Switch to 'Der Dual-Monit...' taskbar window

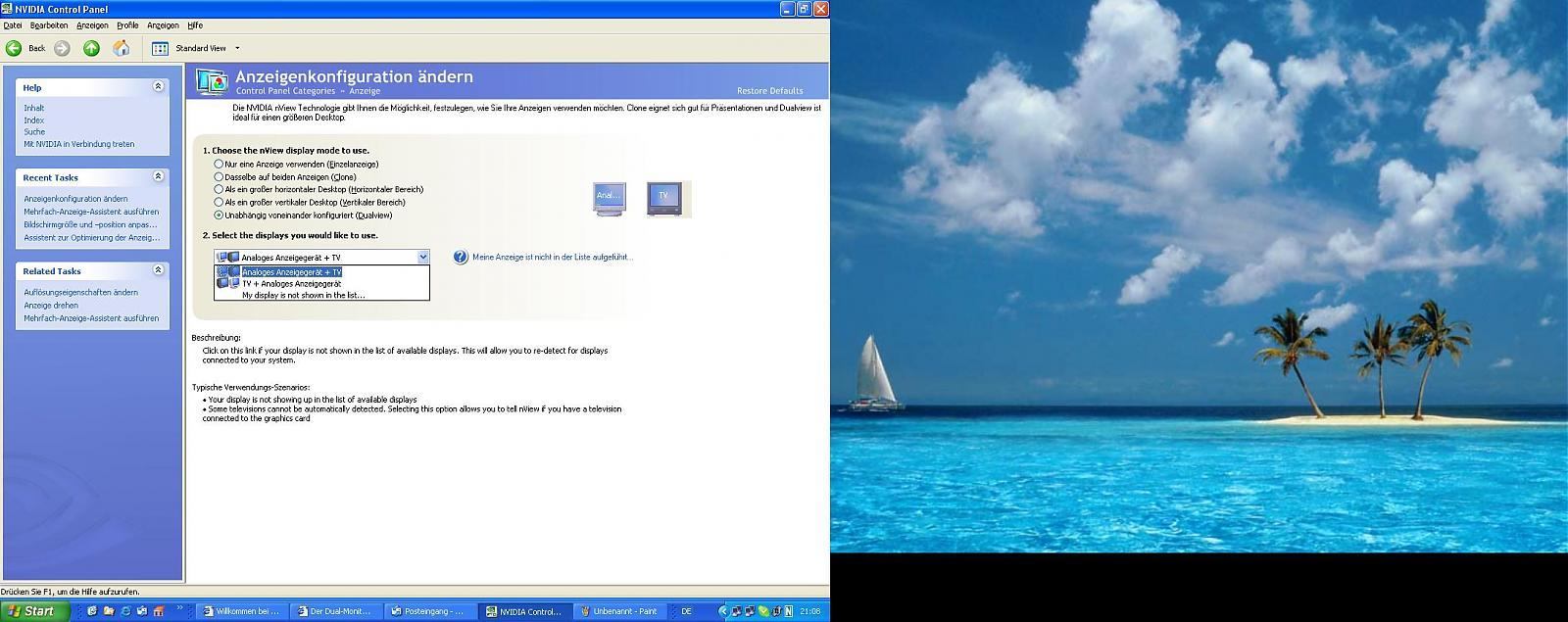335,610
